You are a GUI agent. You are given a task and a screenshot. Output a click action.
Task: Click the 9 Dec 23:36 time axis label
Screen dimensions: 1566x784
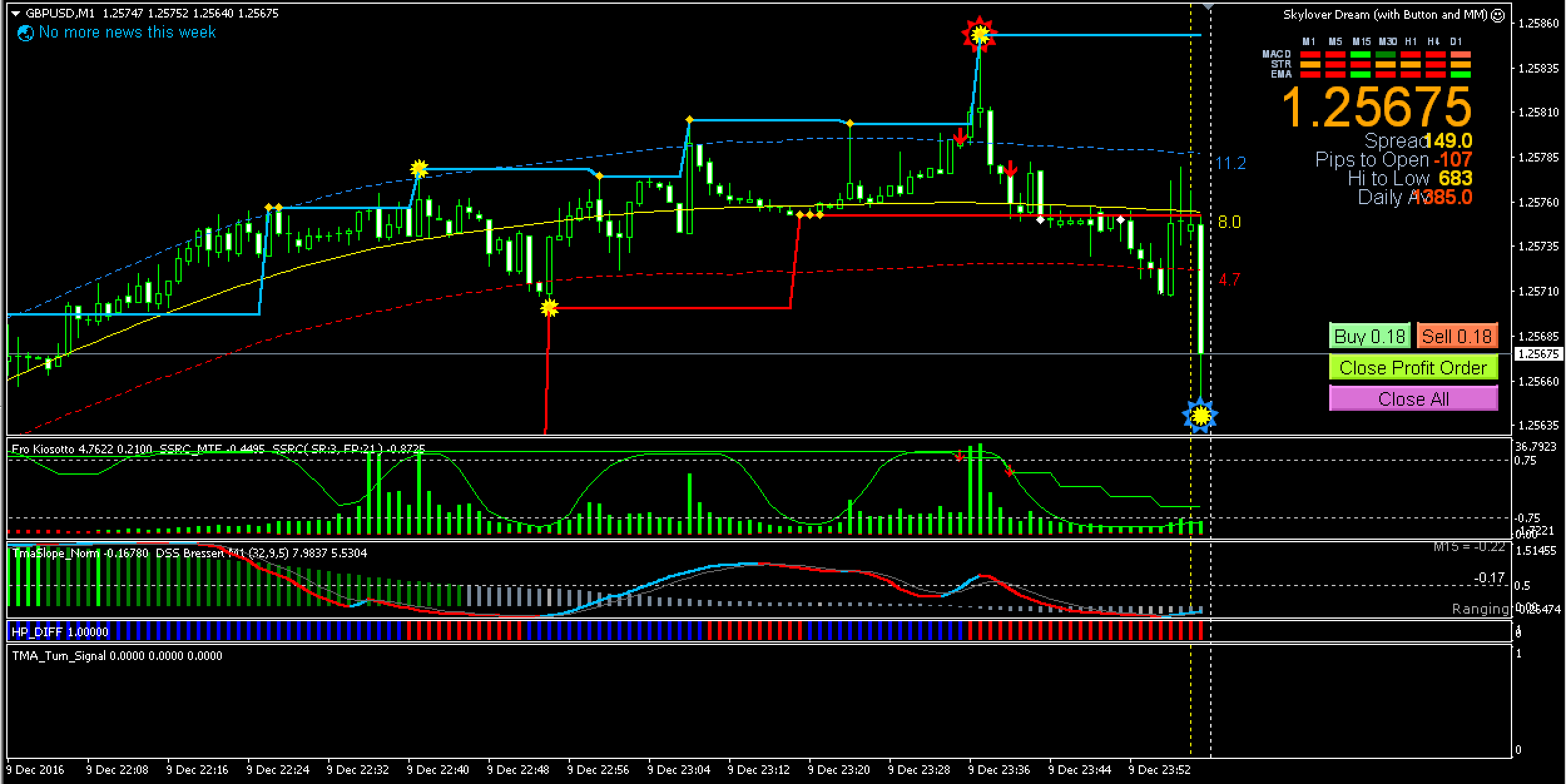(x=998, y=770)
